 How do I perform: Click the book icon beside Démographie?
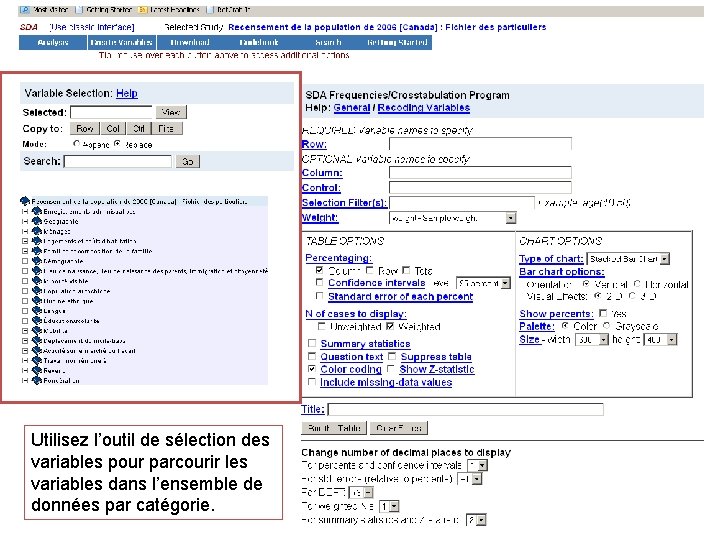coord(37,261)
